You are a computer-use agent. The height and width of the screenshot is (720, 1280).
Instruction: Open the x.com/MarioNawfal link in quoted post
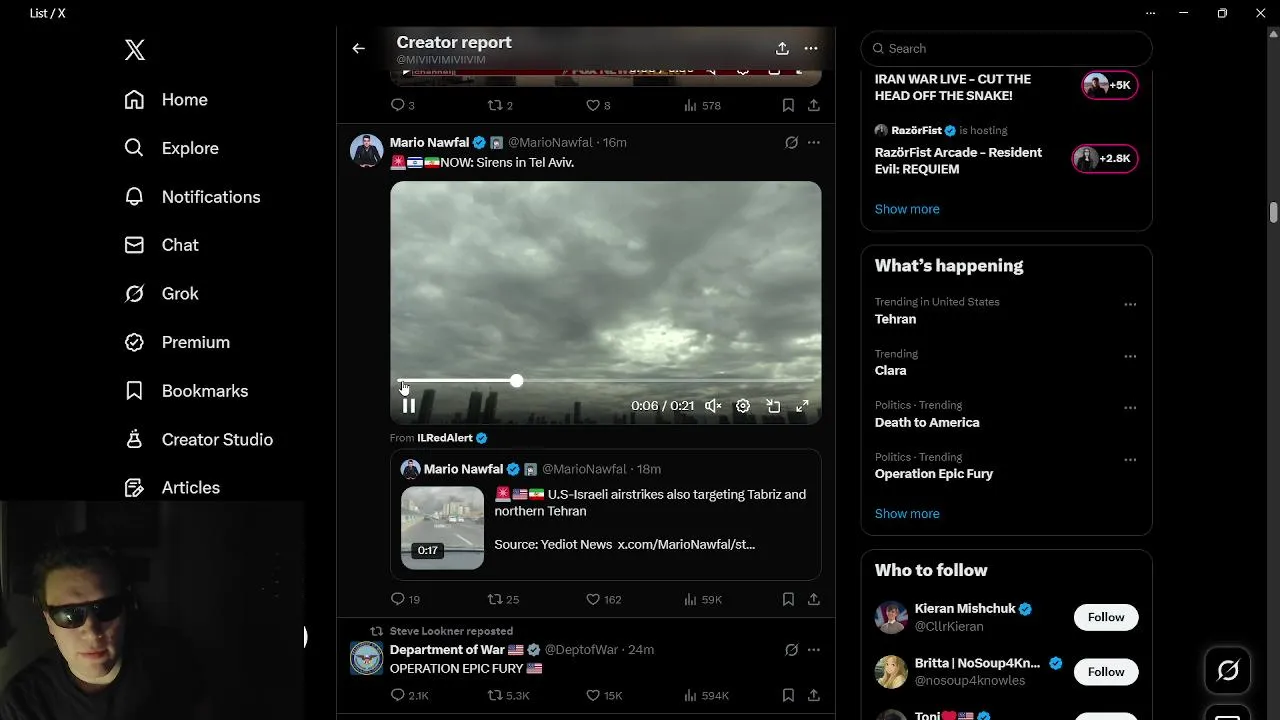[686, 544]
